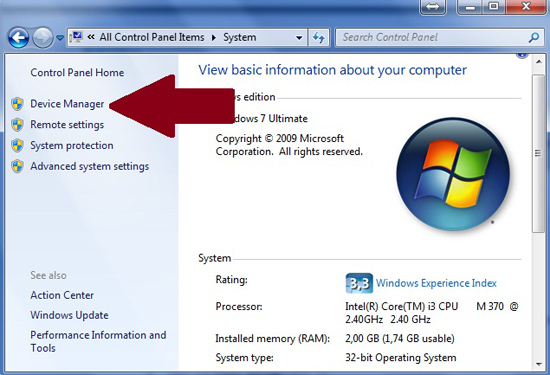Click the shield icon beside Device Manager
The image size is (550, 375).
(x=17, y=104)
